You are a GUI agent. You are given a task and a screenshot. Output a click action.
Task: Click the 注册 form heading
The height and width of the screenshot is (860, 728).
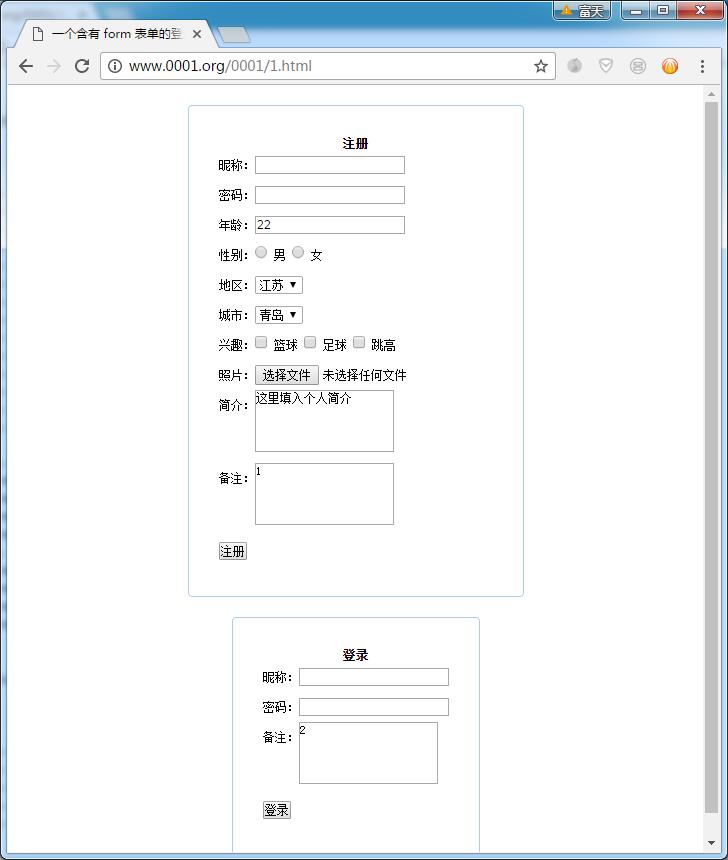tap(355, 144)
